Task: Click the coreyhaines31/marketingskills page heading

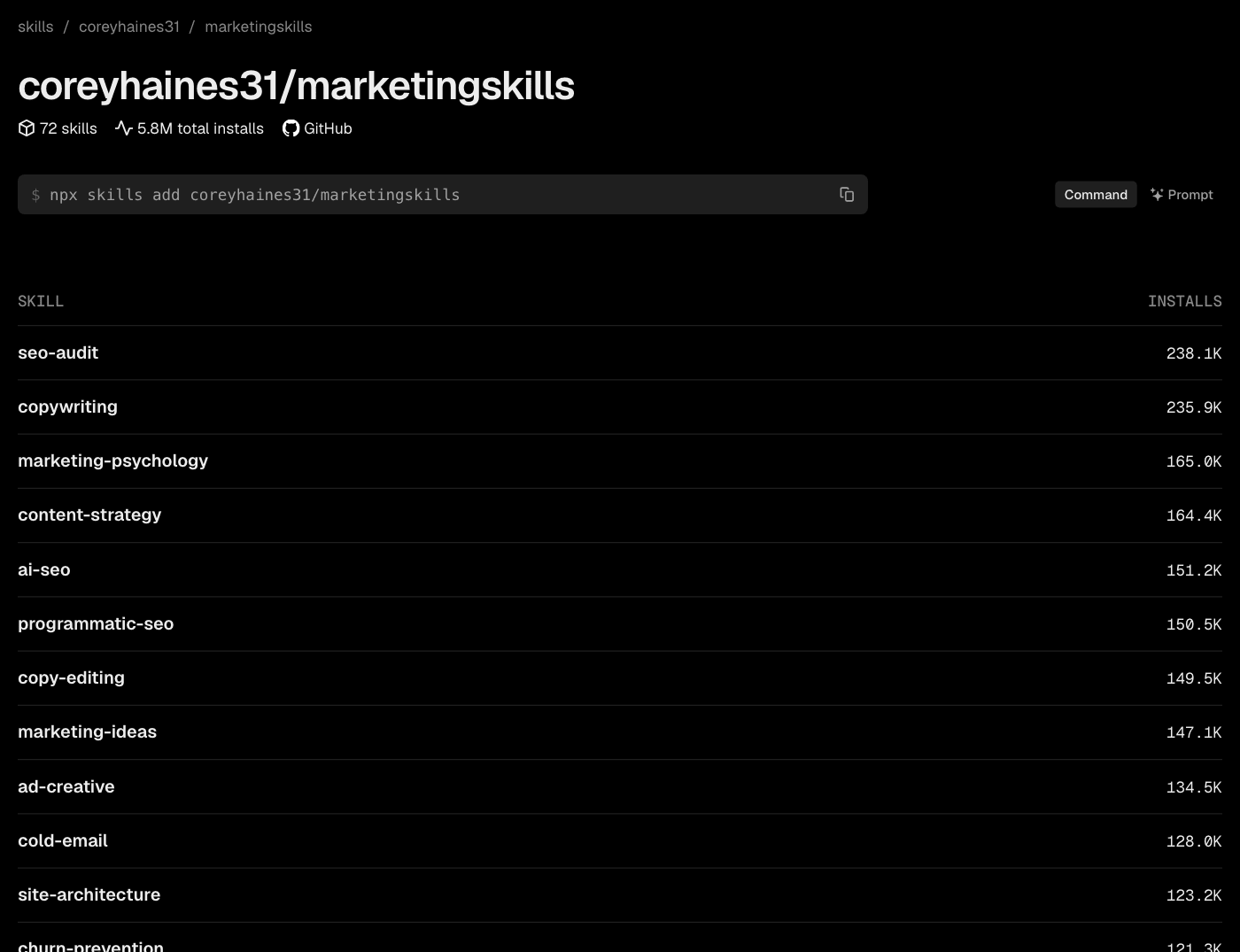Action: click(x=296, y=86)
